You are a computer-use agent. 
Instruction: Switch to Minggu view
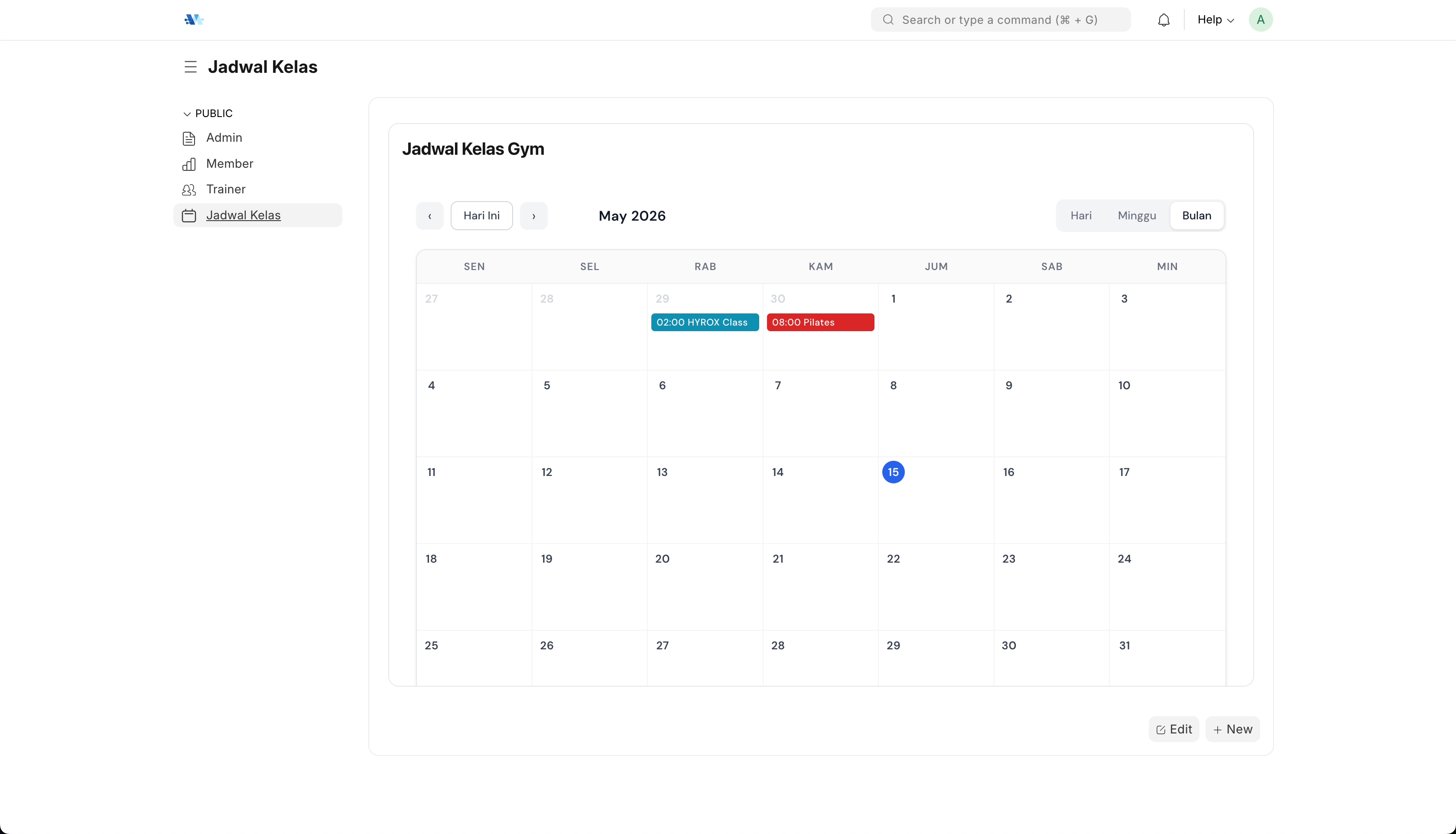[x=1137, y=215]
